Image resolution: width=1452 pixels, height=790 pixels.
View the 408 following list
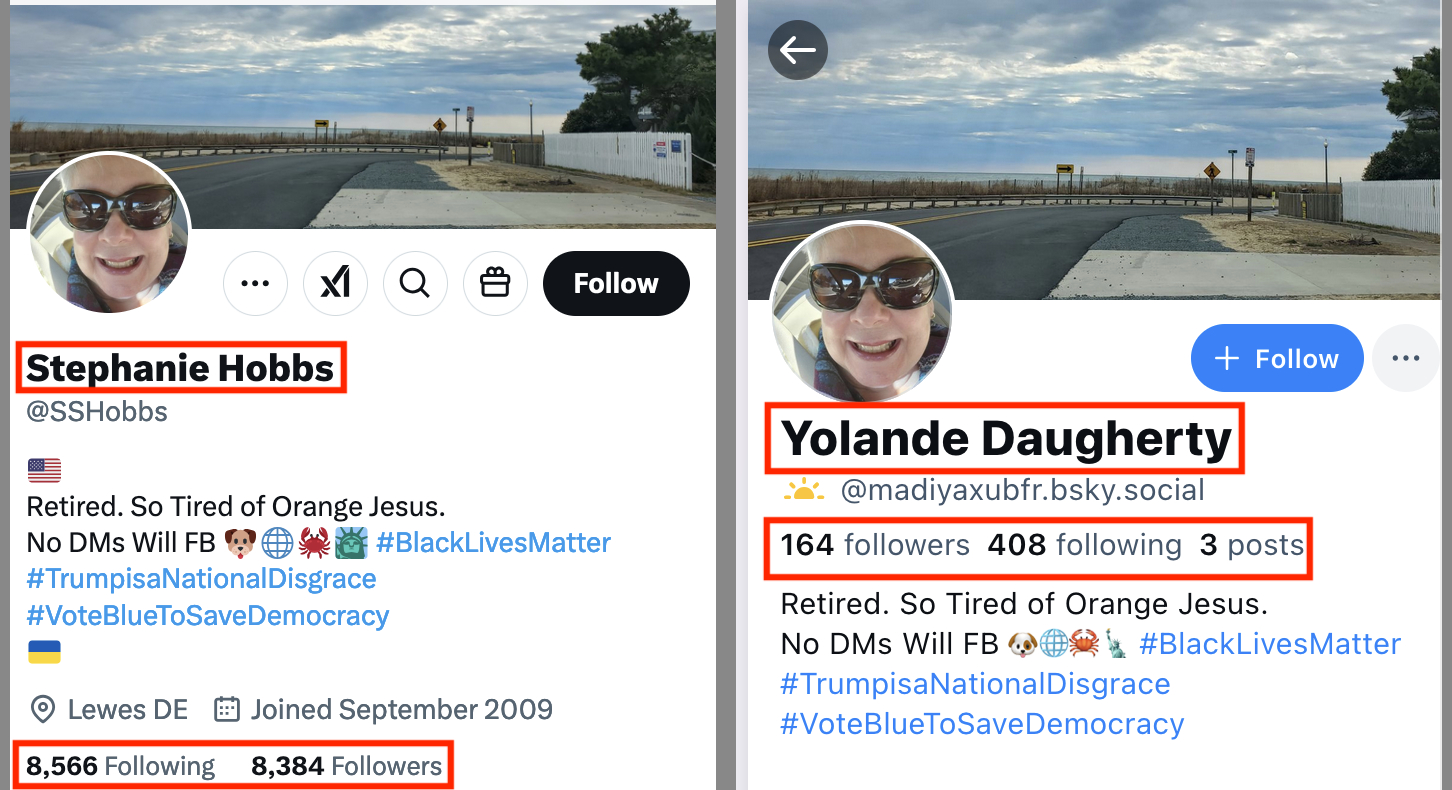click(1084, 545)
